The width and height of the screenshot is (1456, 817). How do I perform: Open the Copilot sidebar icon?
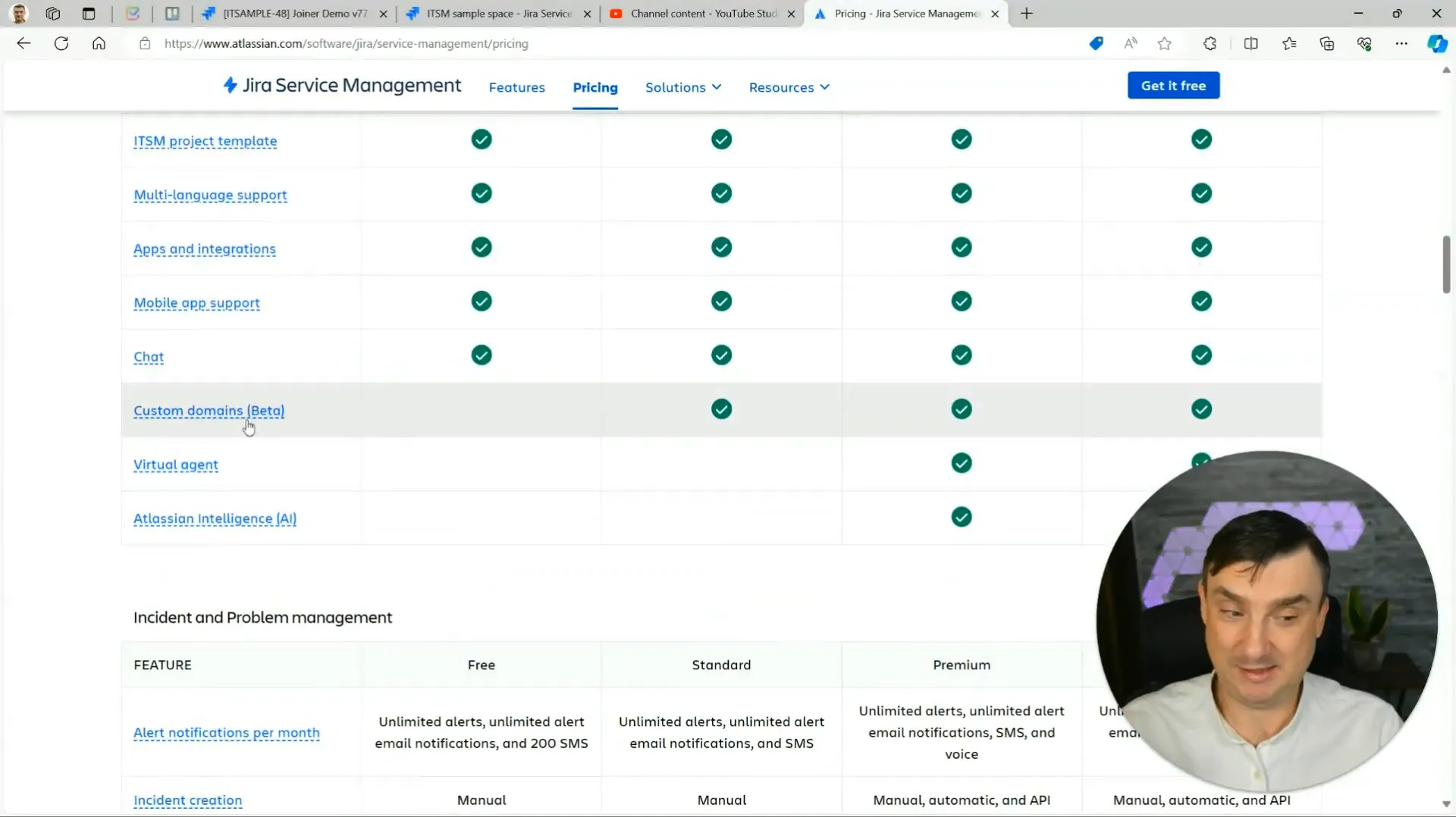[1437, 43]
